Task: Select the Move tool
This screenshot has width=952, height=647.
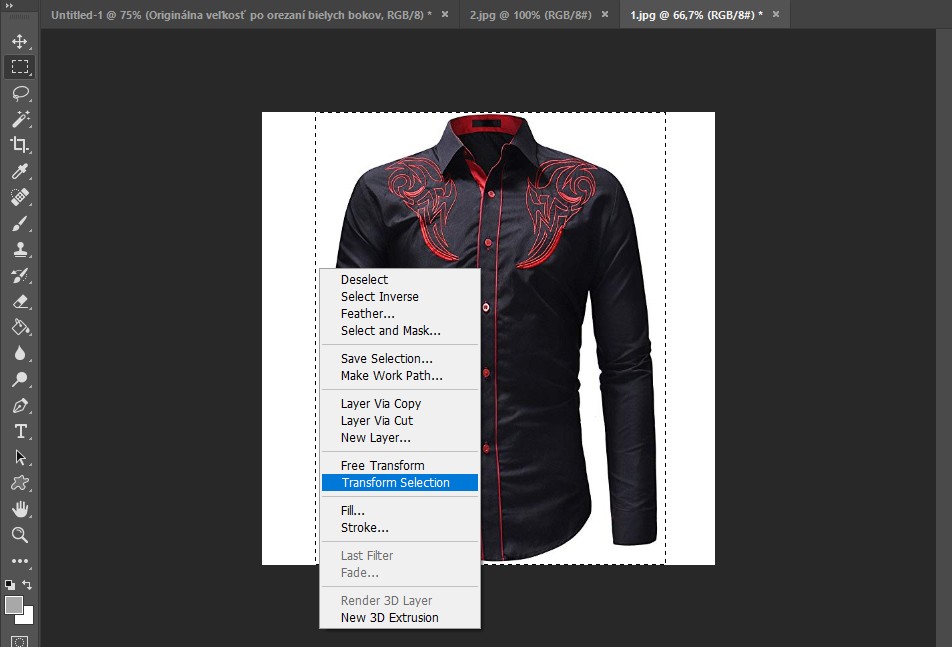Action: pyautogui.click(x=19, y=42)
